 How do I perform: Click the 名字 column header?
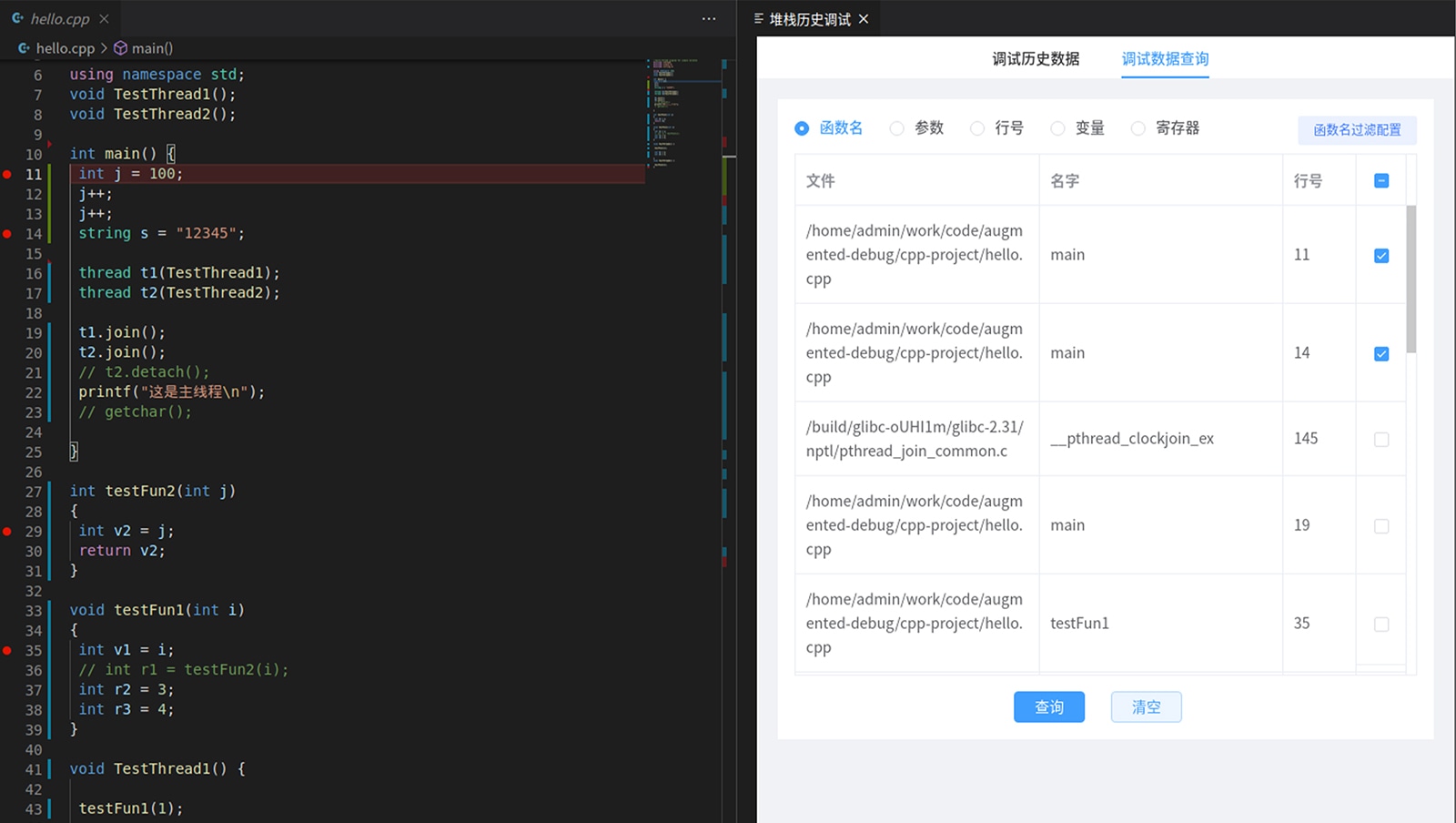[x=1161, y=180]
